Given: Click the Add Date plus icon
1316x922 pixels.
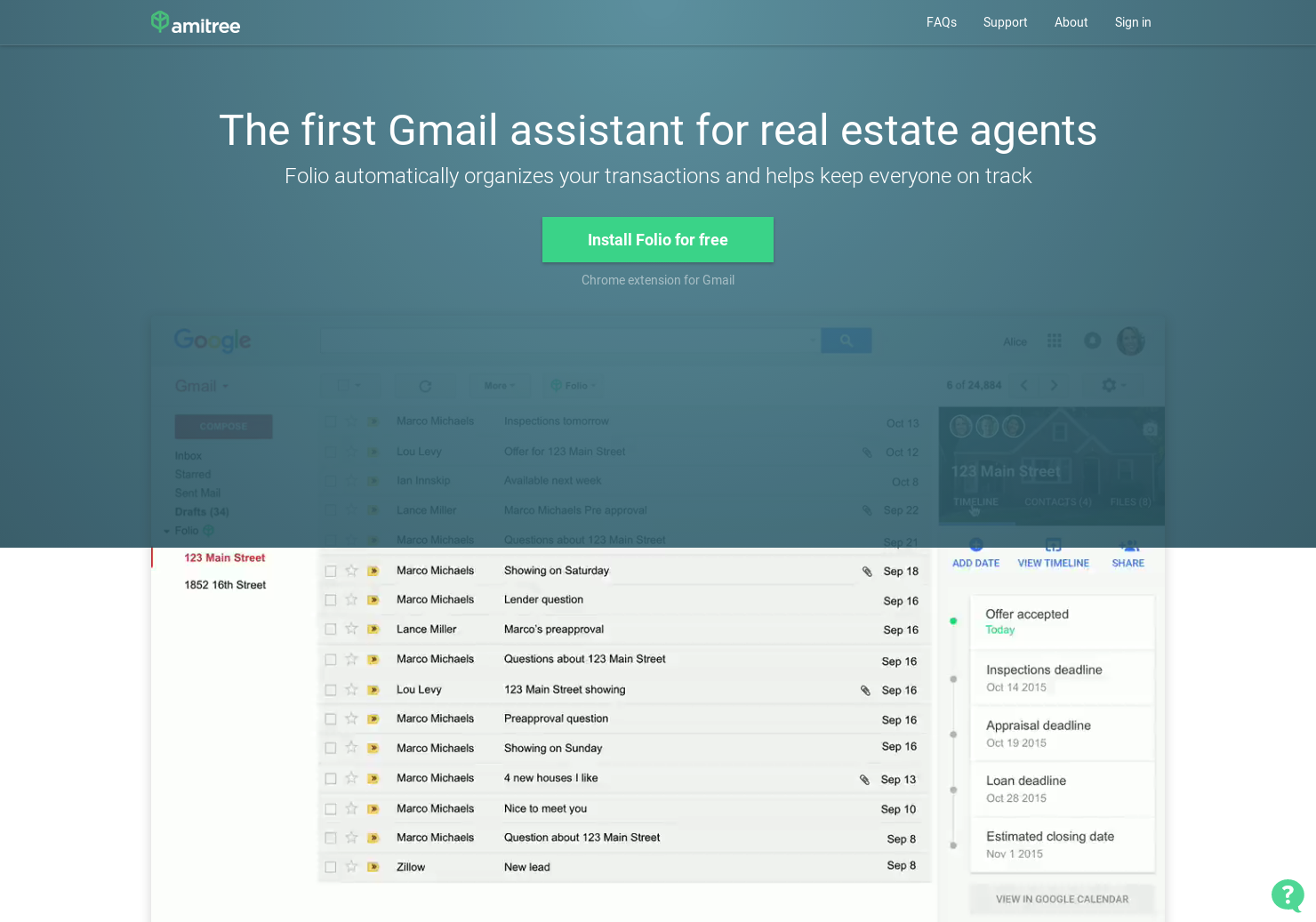Looking at the screenshot, I should coord(975,545).
